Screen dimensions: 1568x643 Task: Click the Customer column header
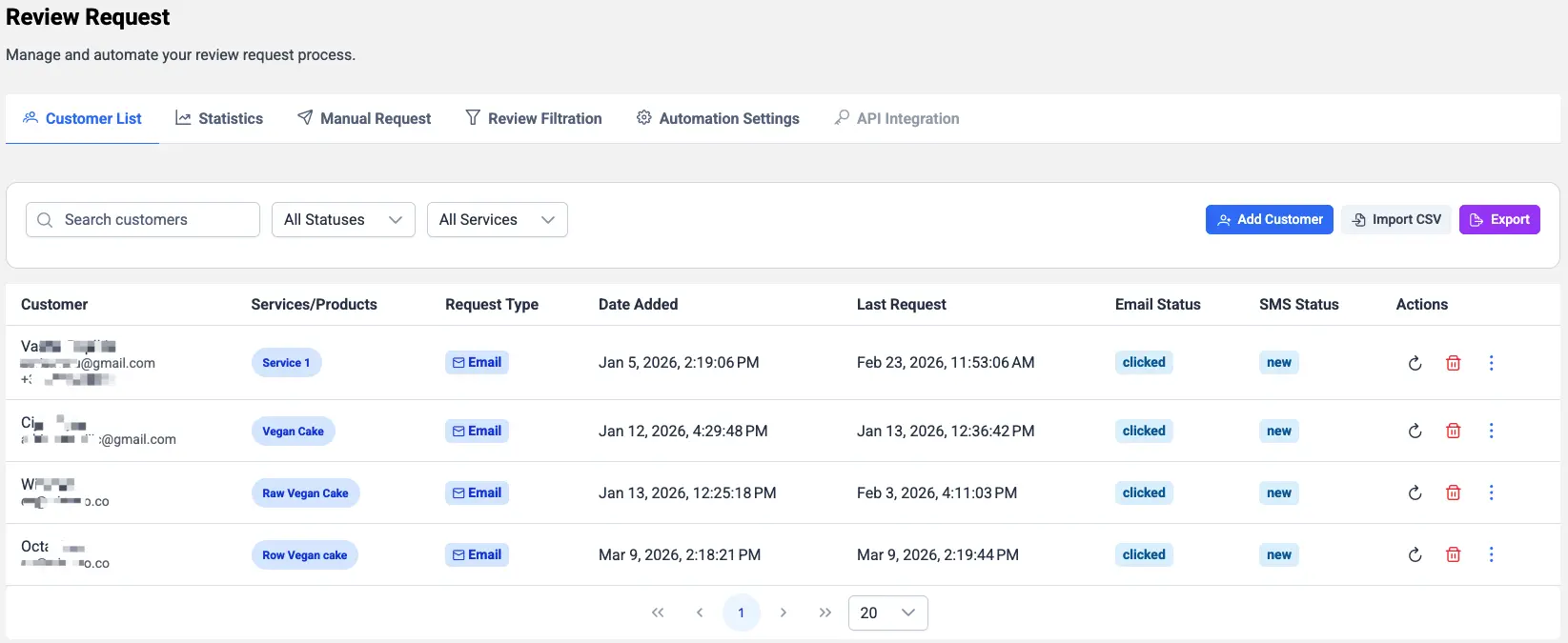coord(54,305)
